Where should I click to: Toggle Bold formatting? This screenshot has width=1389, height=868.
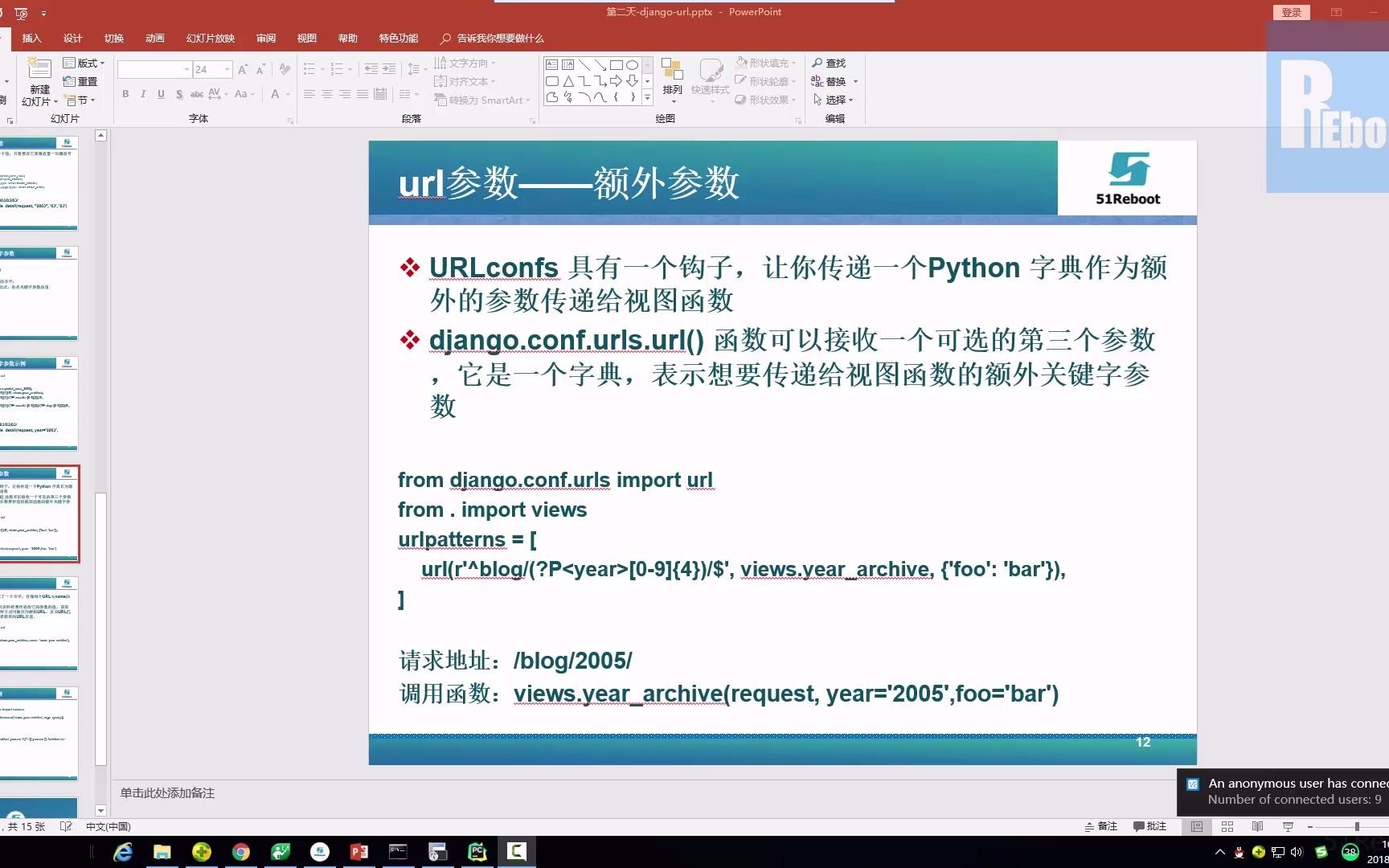pyautogui.click(x=125, y=94)
